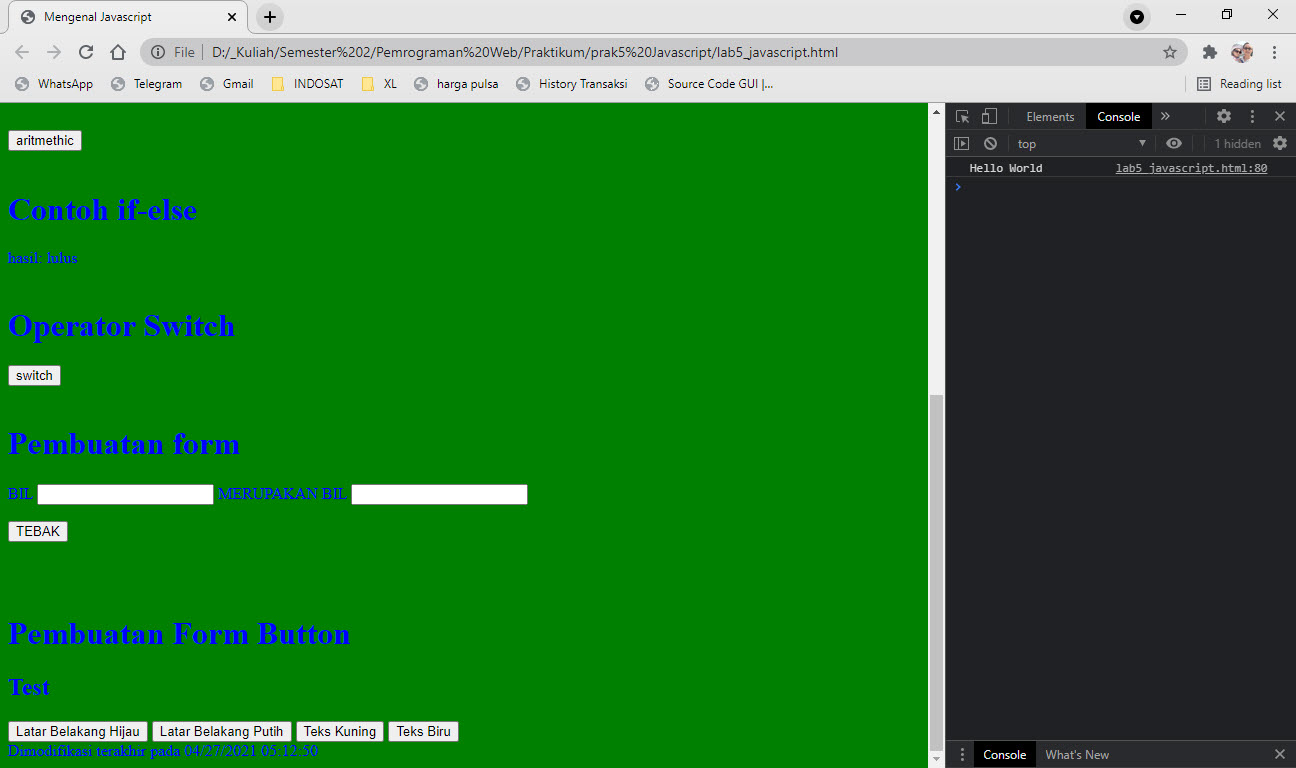The image size is (1296, 768).
Task: Click inside the BIL input field
Action: 124,494
